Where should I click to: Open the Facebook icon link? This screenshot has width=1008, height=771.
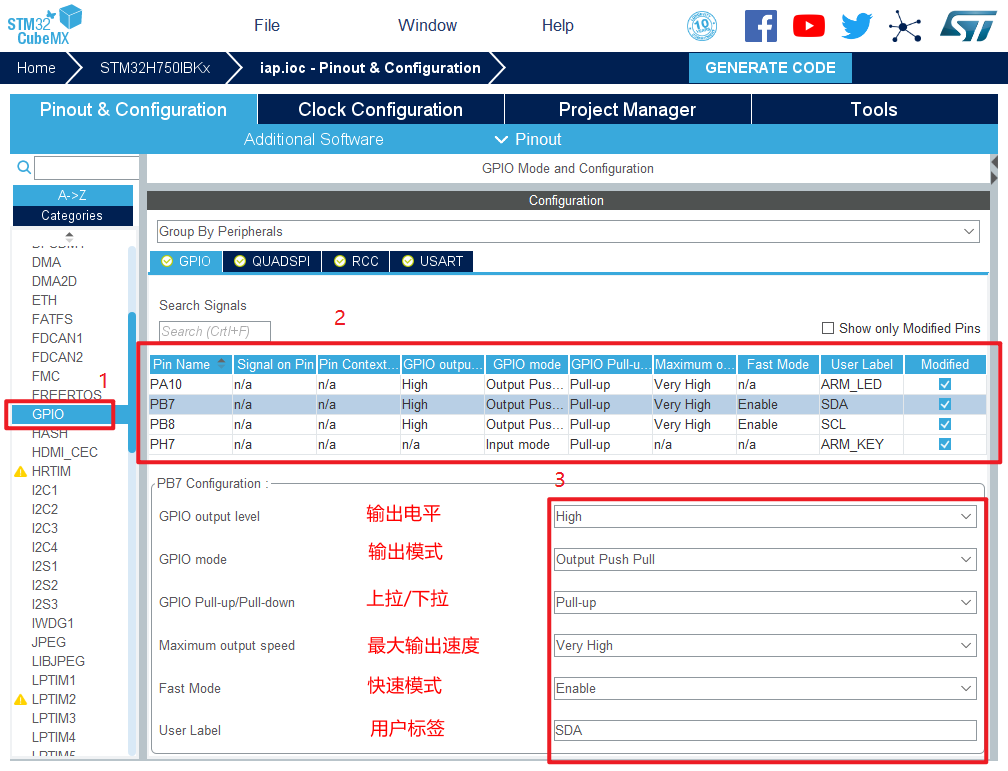[x=760, y=26]
